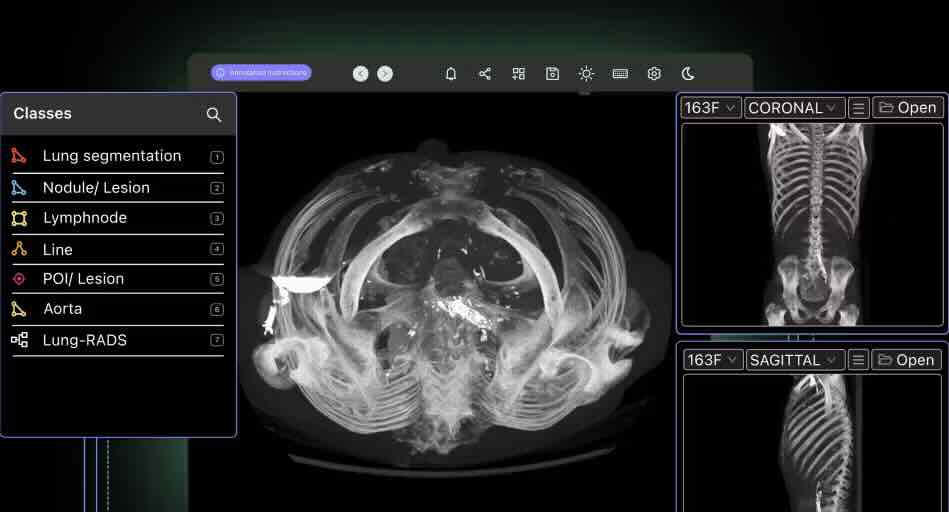
Task: Click the Lymphnode bounding box icon
Action: click(x=19, y=218)
